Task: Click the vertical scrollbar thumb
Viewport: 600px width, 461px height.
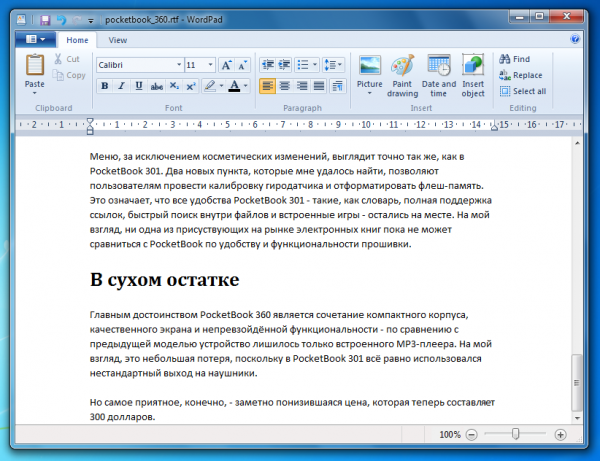Action: pyautogui.click(x=577, y=383)
